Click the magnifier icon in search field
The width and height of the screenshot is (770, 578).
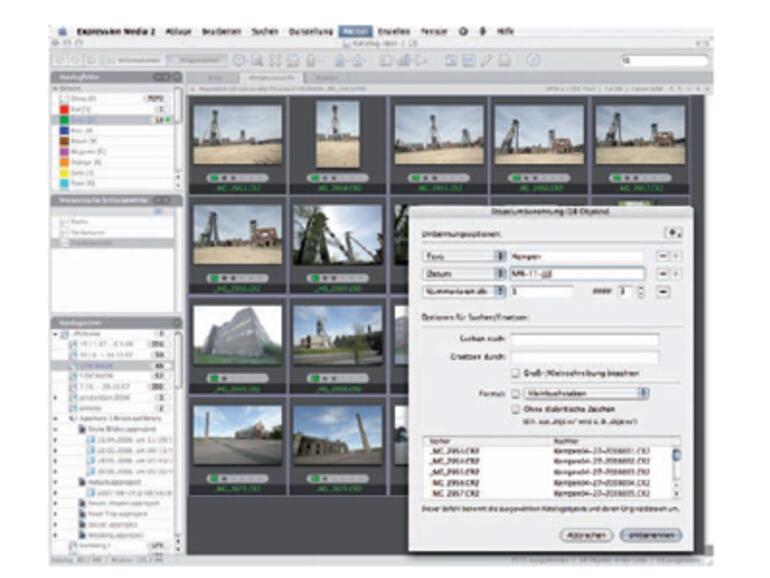pyautogui.click(x=624, y=60)
